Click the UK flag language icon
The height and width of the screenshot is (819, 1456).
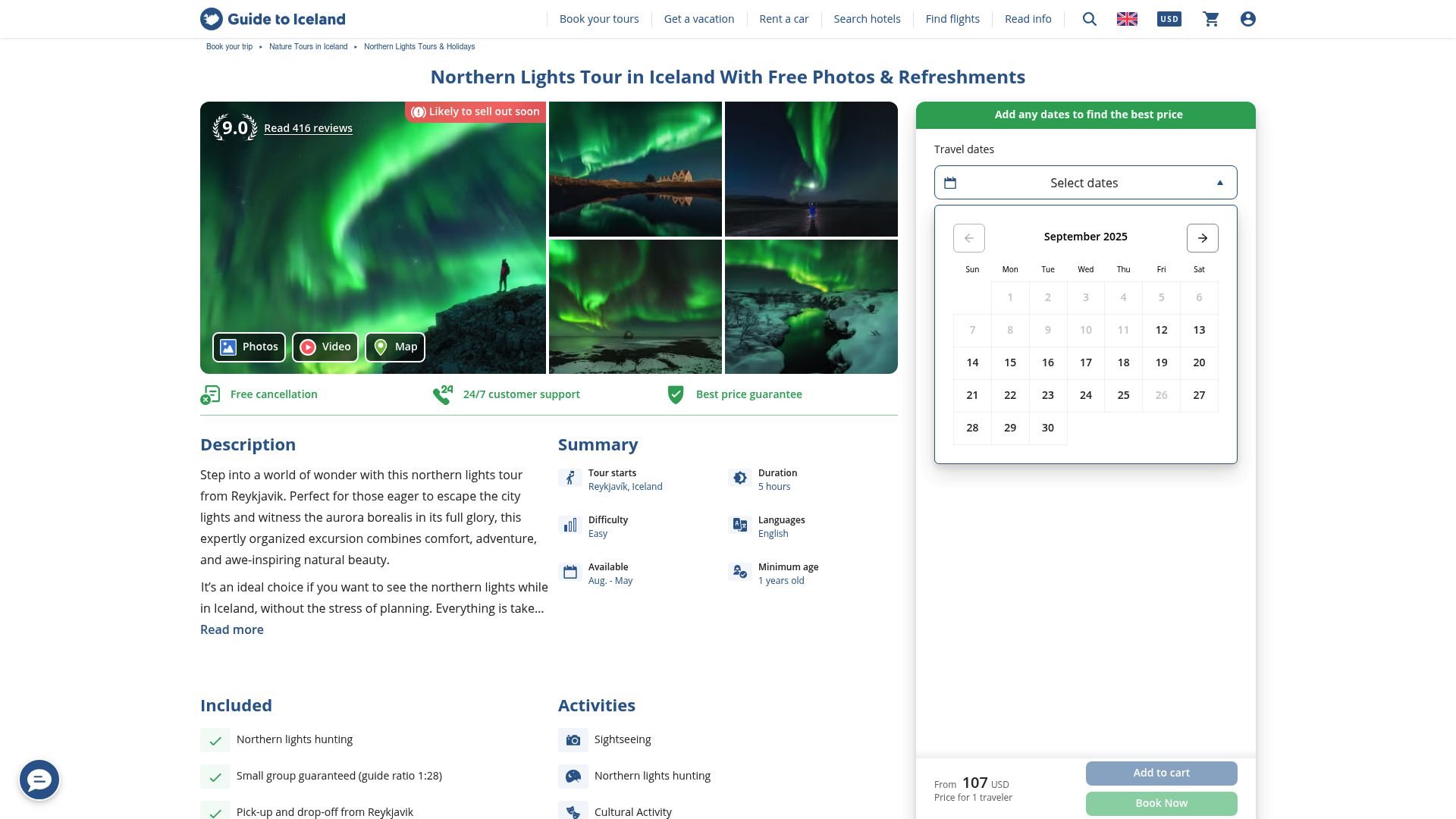1127,19
